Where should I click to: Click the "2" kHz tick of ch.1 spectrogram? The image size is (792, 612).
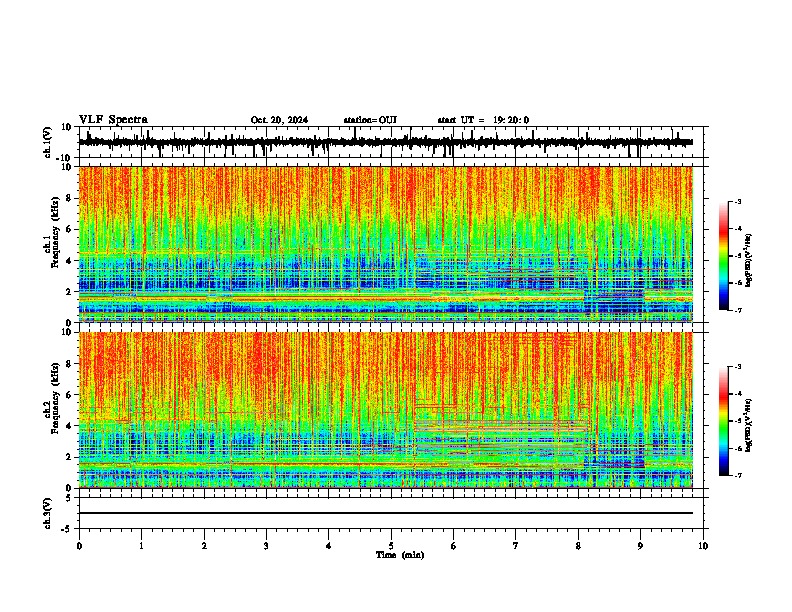coord(70,292)
